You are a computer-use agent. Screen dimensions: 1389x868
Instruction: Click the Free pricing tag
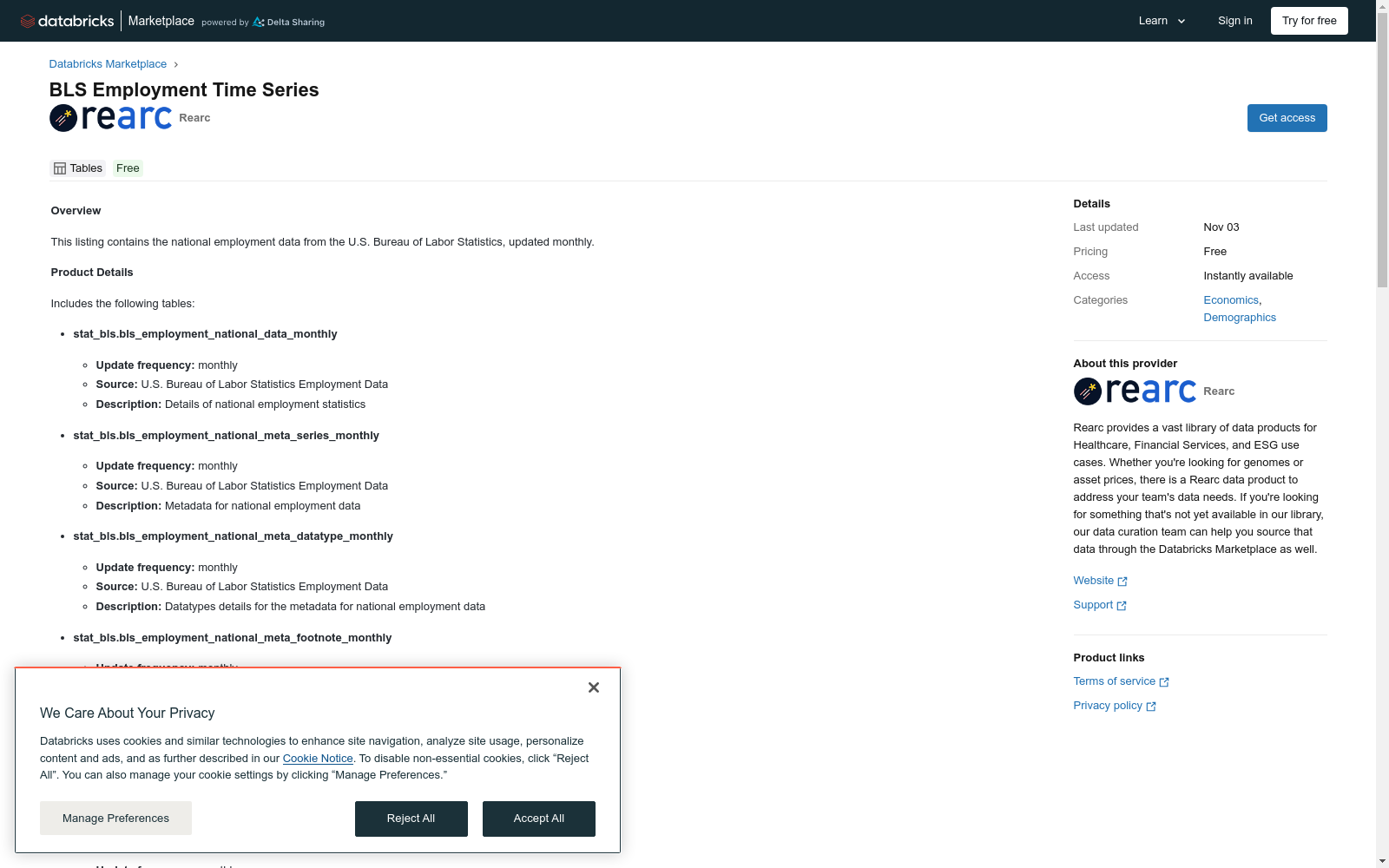(128, 168)
